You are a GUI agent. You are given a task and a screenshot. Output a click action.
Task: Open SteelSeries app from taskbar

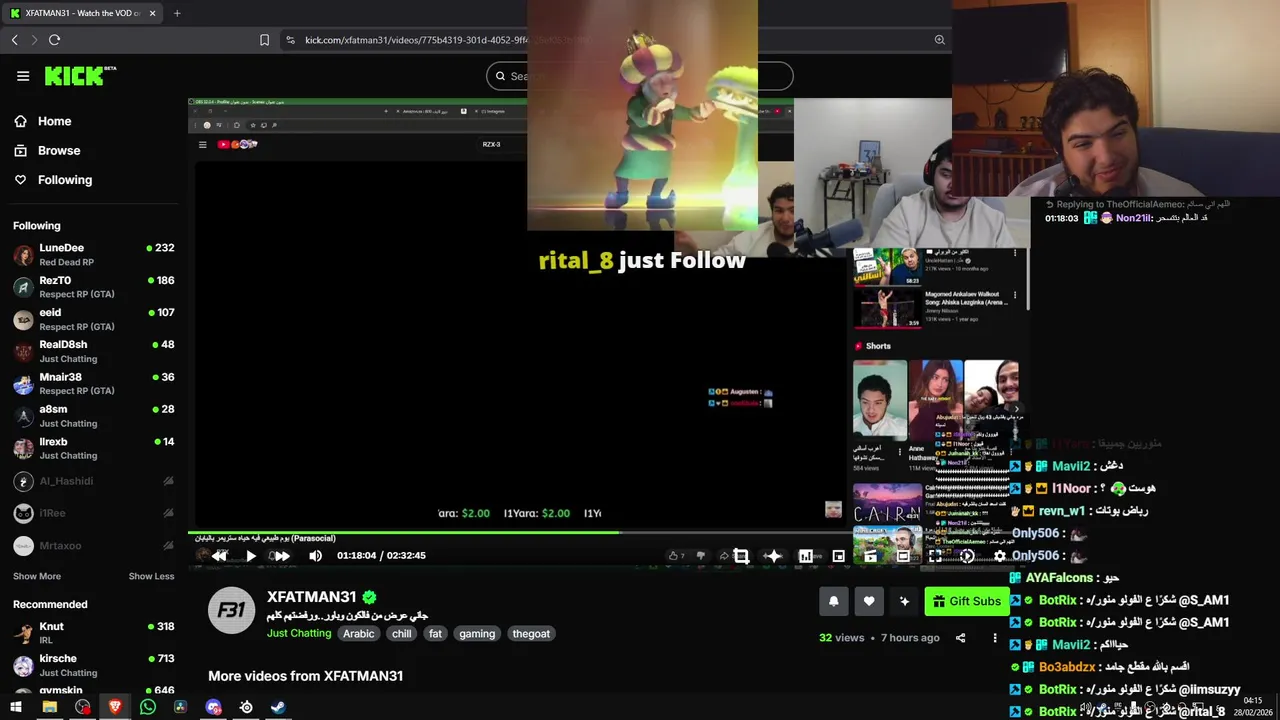click(246, 707)
